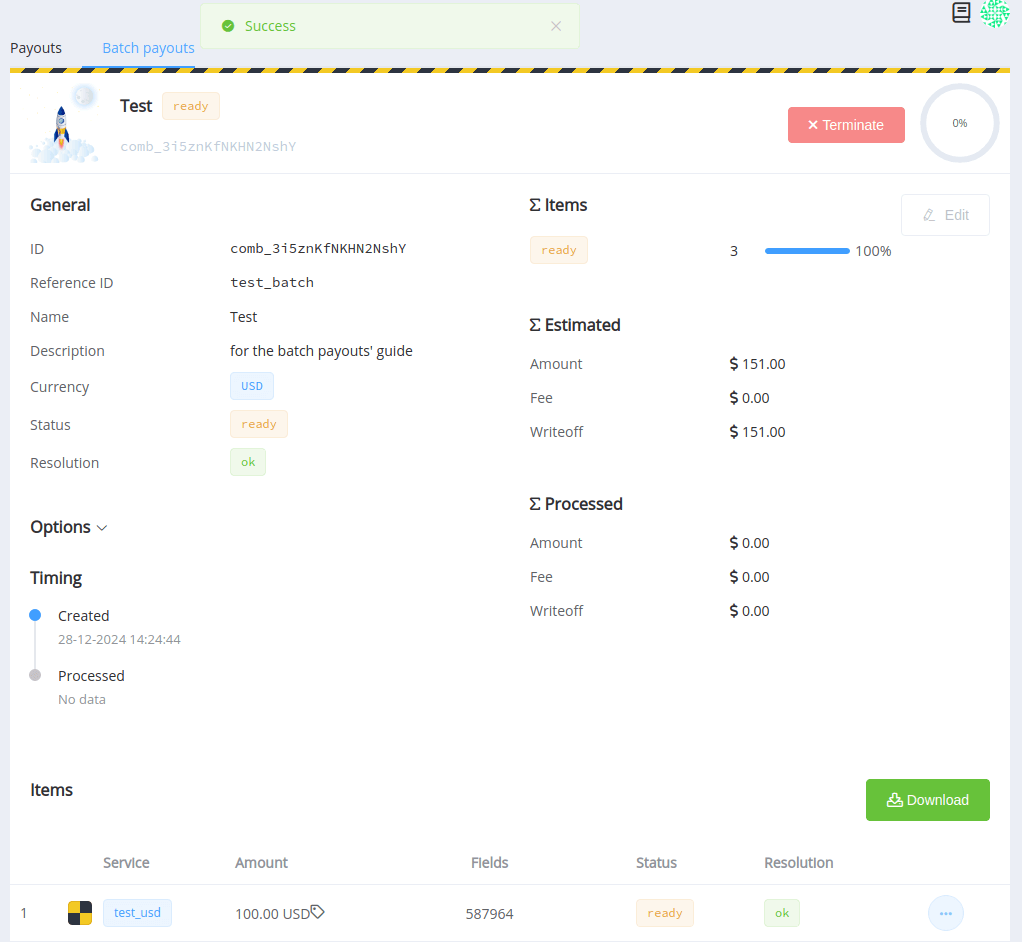Click the Created timeline marker dot
The height and width of the screenshot is (942, 1022).
click(35, 615)
